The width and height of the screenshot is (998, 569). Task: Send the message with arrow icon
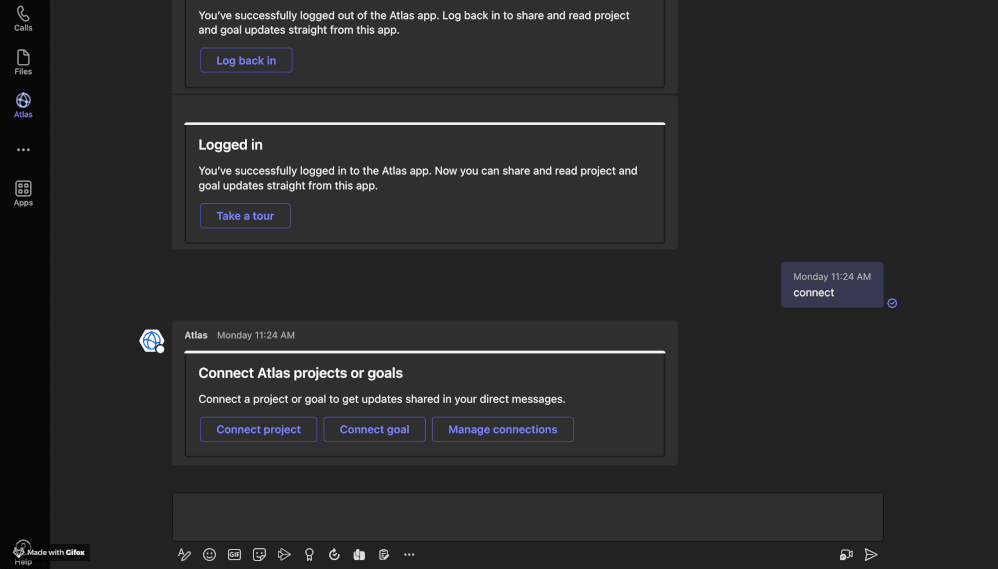[x=871, y=555]
